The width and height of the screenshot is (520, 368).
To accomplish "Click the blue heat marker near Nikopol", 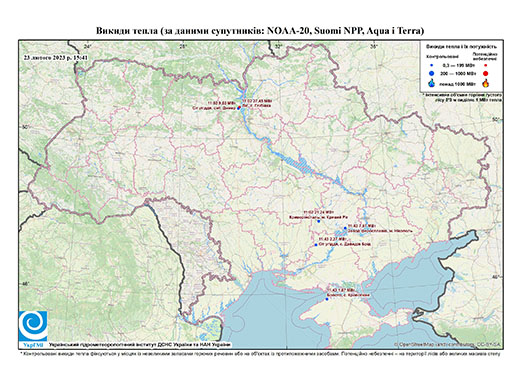I will pyautogui.click(x=345, y=228).
